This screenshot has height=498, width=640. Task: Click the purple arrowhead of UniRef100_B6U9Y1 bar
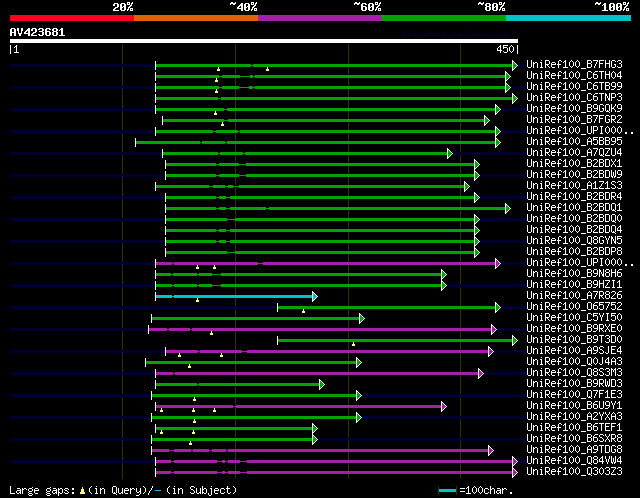point(444,407)
